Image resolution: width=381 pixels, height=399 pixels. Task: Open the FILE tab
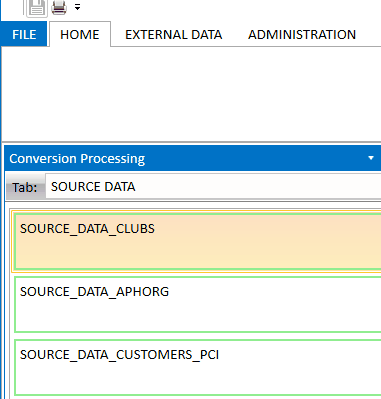[24, 34]
